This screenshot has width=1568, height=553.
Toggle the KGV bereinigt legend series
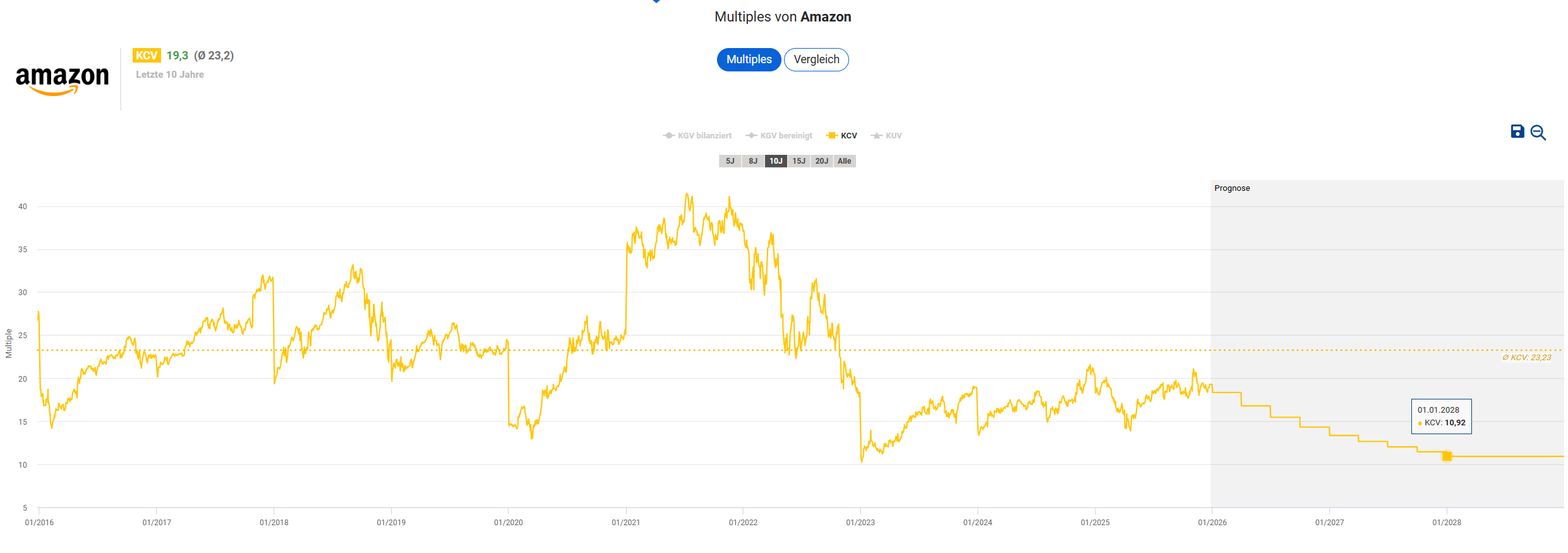[779, 136]
